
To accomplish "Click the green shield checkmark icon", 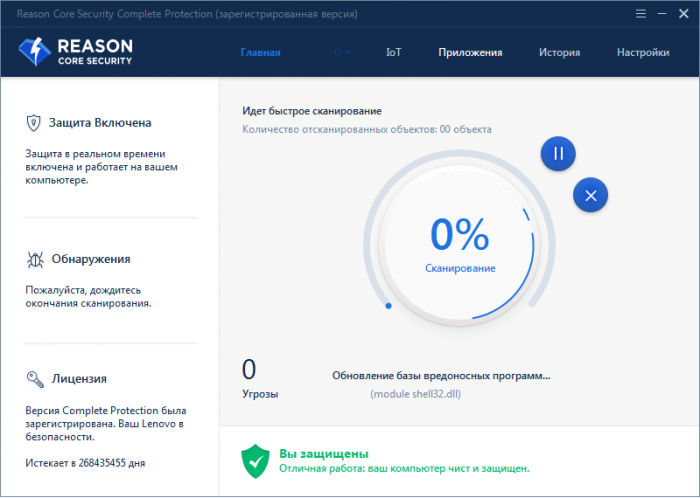I will (255, 461).
